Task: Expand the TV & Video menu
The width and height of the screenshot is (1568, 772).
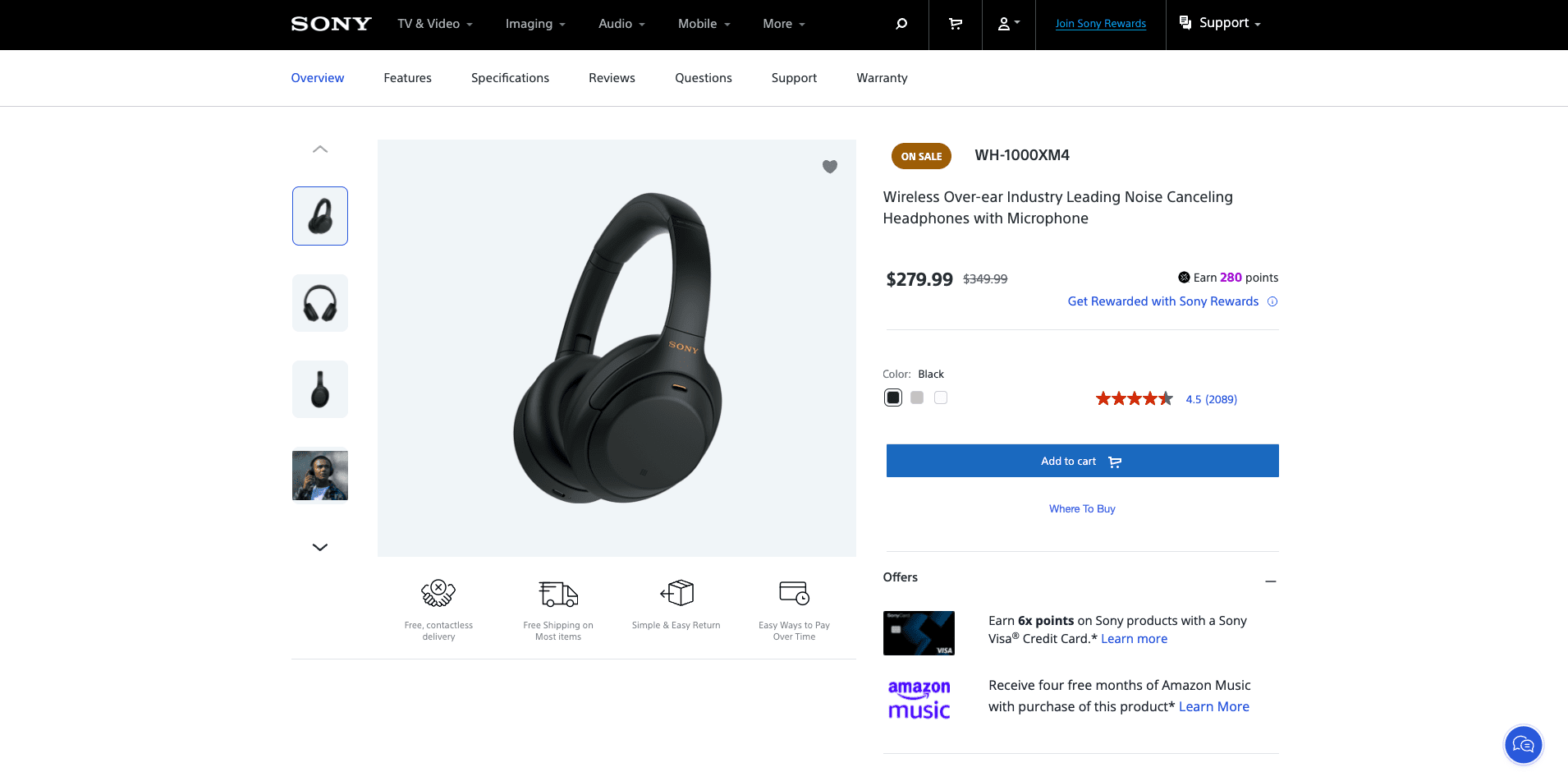Action: click(x=435, y=24)
